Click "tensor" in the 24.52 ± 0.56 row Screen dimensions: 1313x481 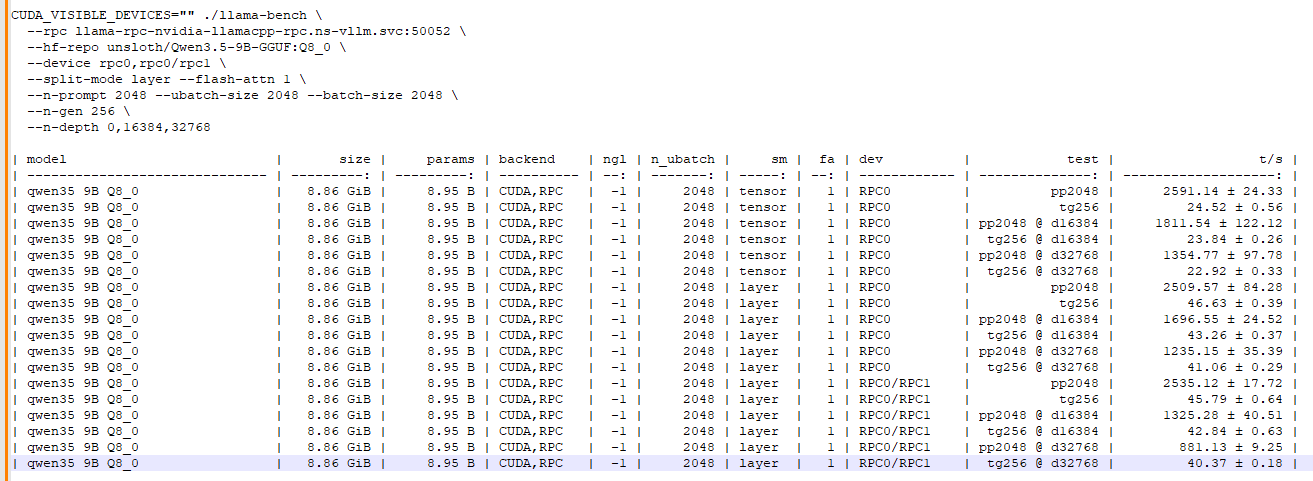[763, 207]
